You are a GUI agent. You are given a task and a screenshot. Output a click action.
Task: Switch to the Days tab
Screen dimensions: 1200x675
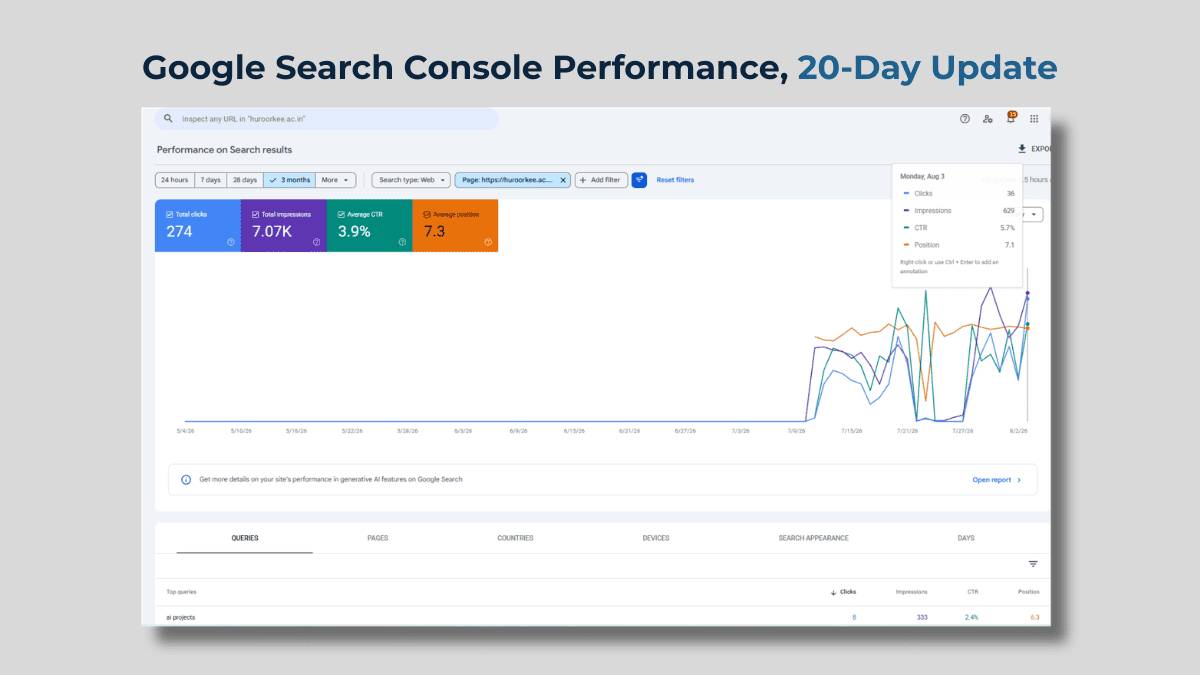pyautogui.click(x=966, y=538)
